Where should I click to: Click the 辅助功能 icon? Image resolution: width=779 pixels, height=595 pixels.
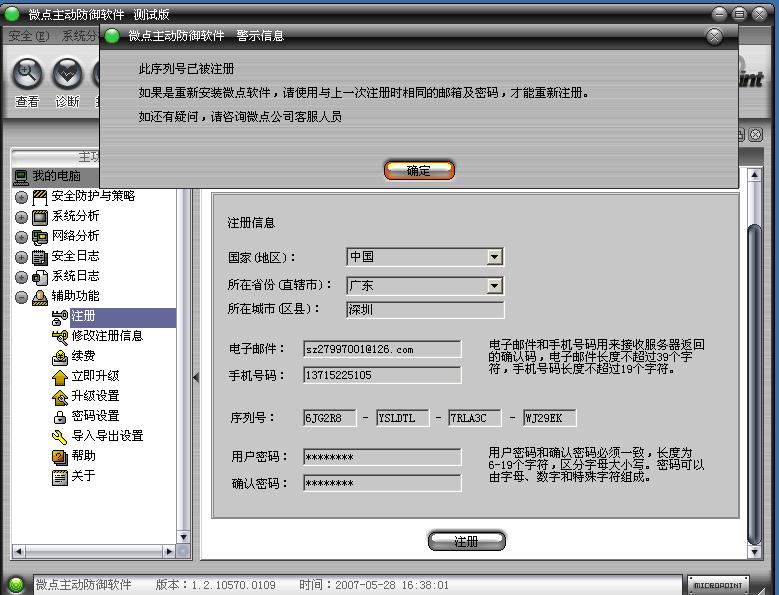point(40,297)
